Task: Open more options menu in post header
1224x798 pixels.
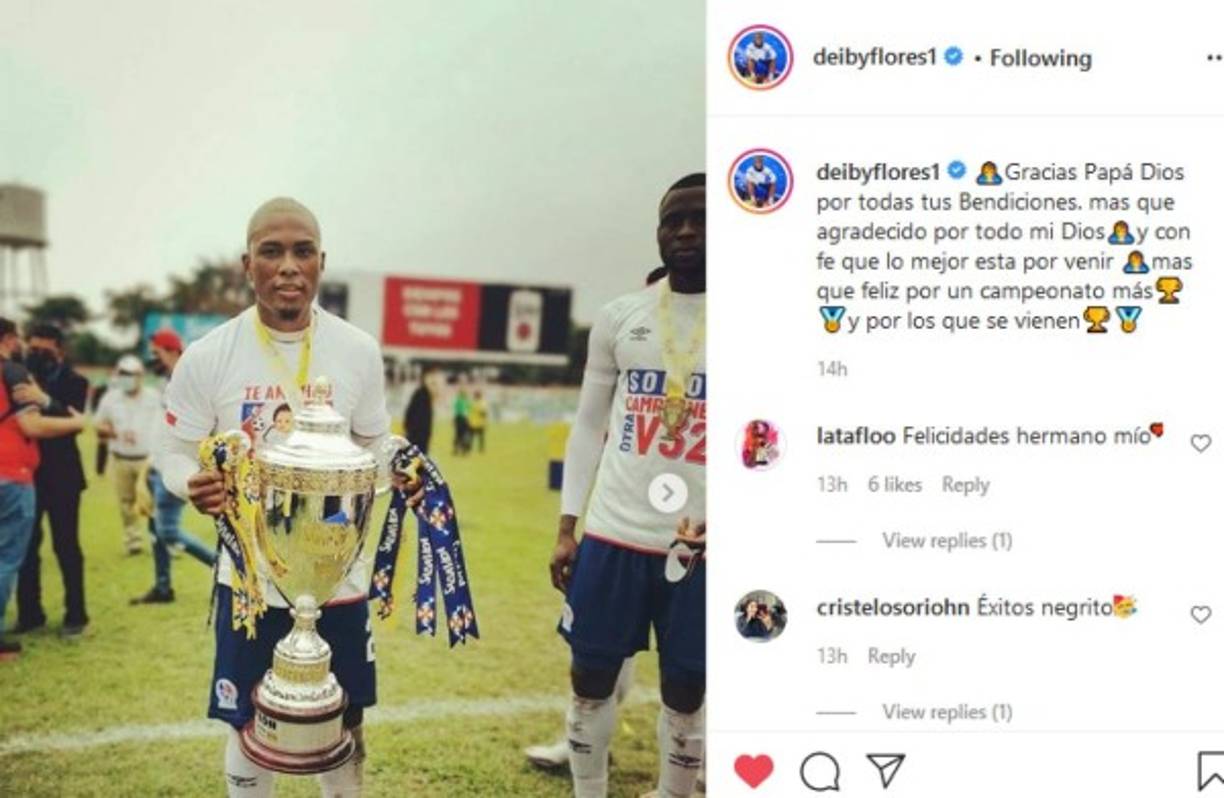Action: (x=1214, y=58)
